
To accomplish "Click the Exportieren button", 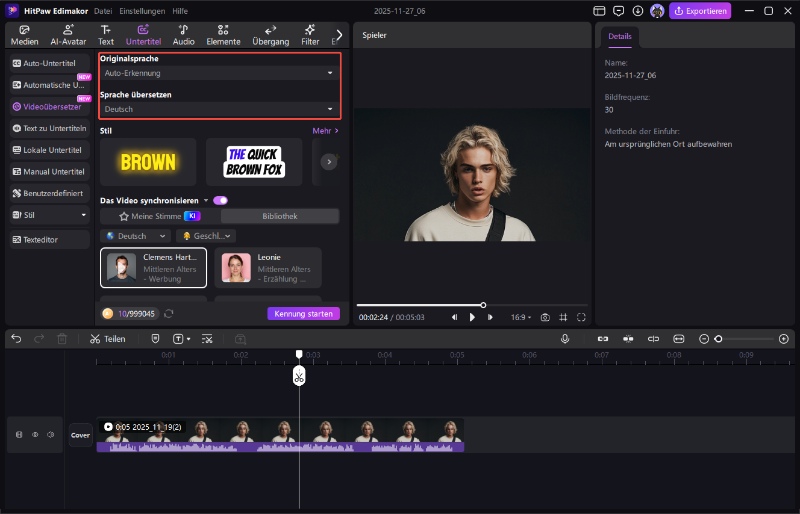I will (x=700, y=11).
